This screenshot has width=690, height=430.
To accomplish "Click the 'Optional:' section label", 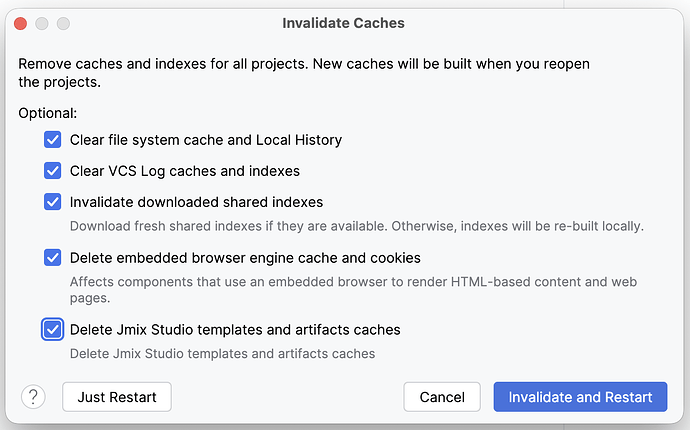I will click(x=48, y=114).
